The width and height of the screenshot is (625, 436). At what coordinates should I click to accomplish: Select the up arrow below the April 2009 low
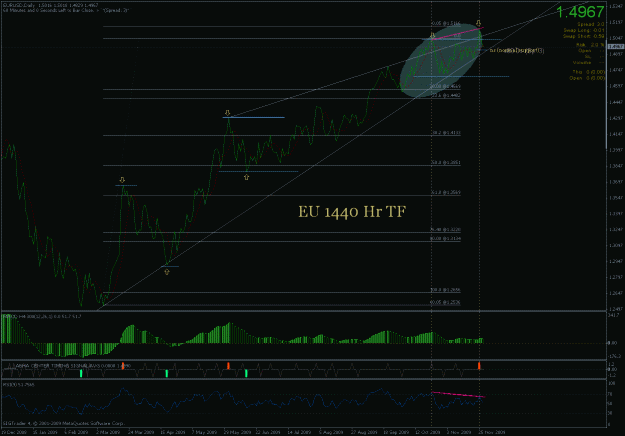[x=167, y=272]
